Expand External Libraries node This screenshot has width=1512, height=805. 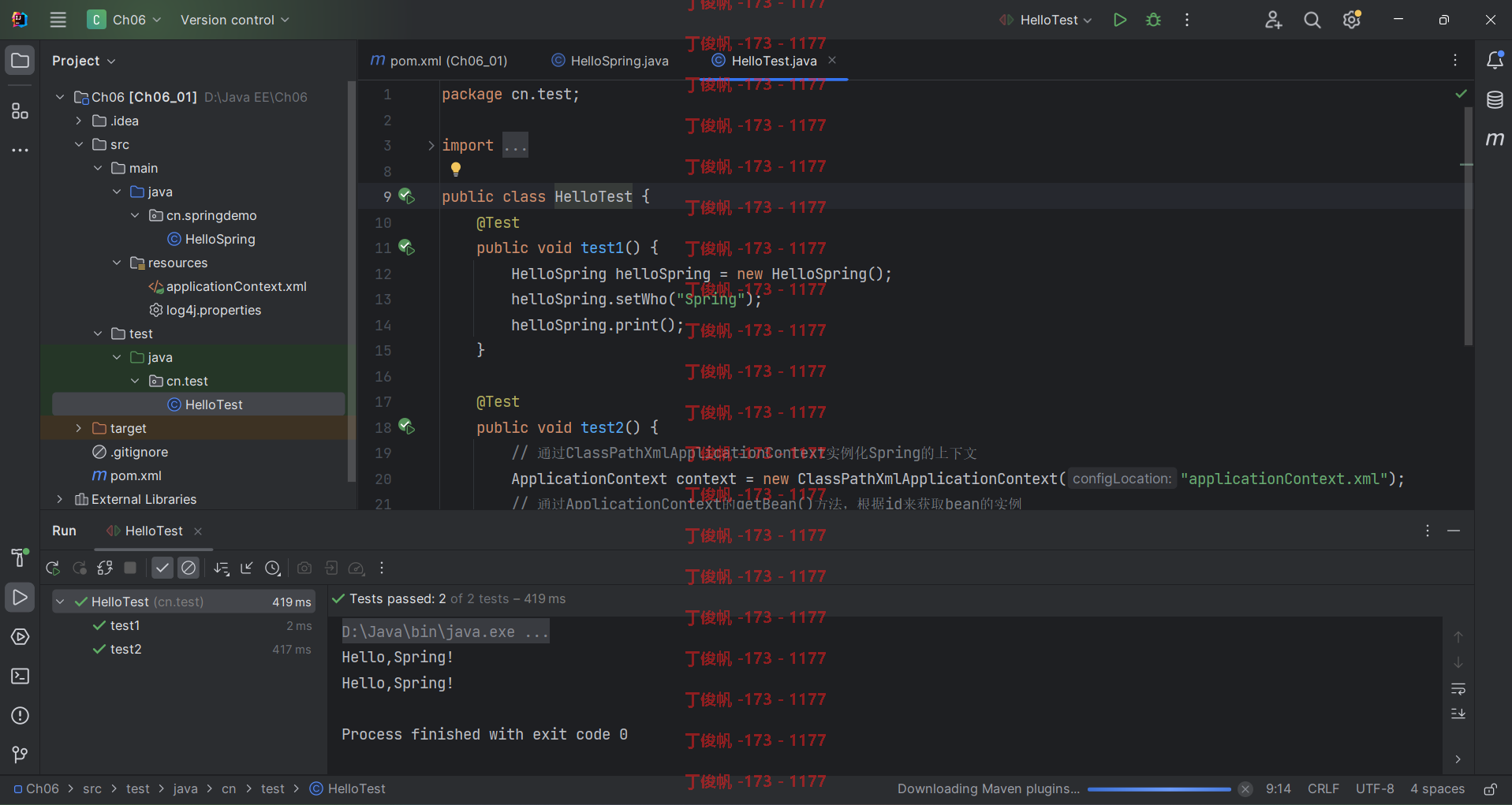click(59, 499)
